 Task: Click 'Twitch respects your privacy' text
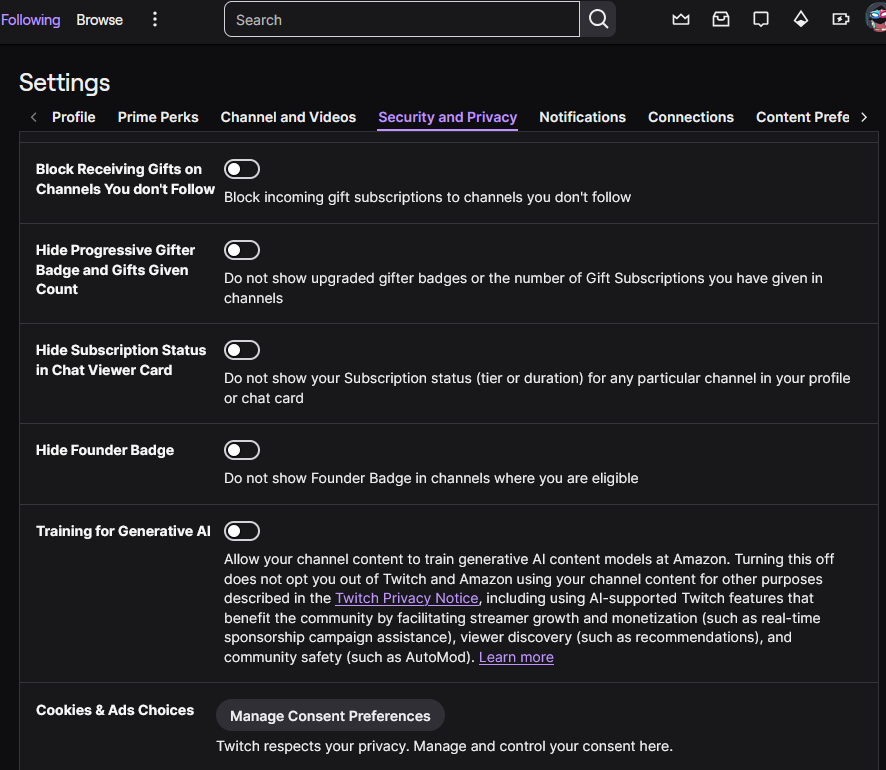coord(444,746)
